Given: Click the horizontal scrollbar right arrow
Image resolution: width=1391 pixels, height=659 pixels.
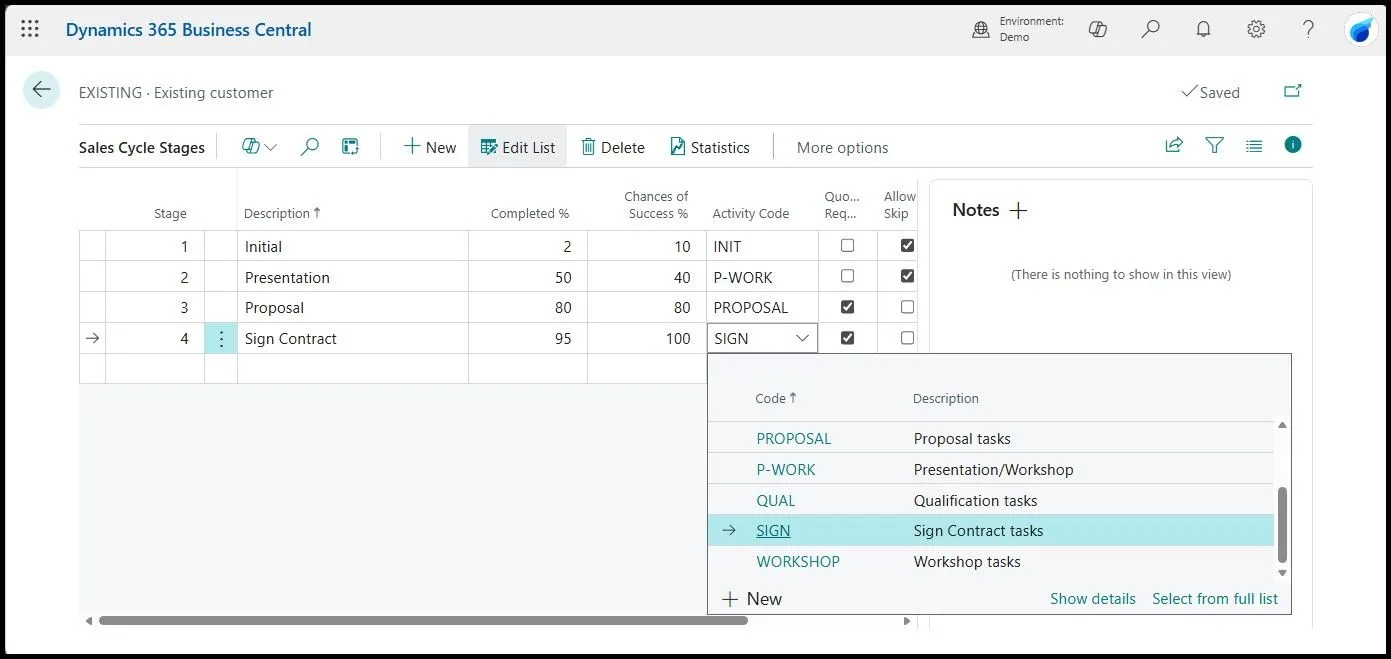Looking at the screenshot, I should point(907,621).
